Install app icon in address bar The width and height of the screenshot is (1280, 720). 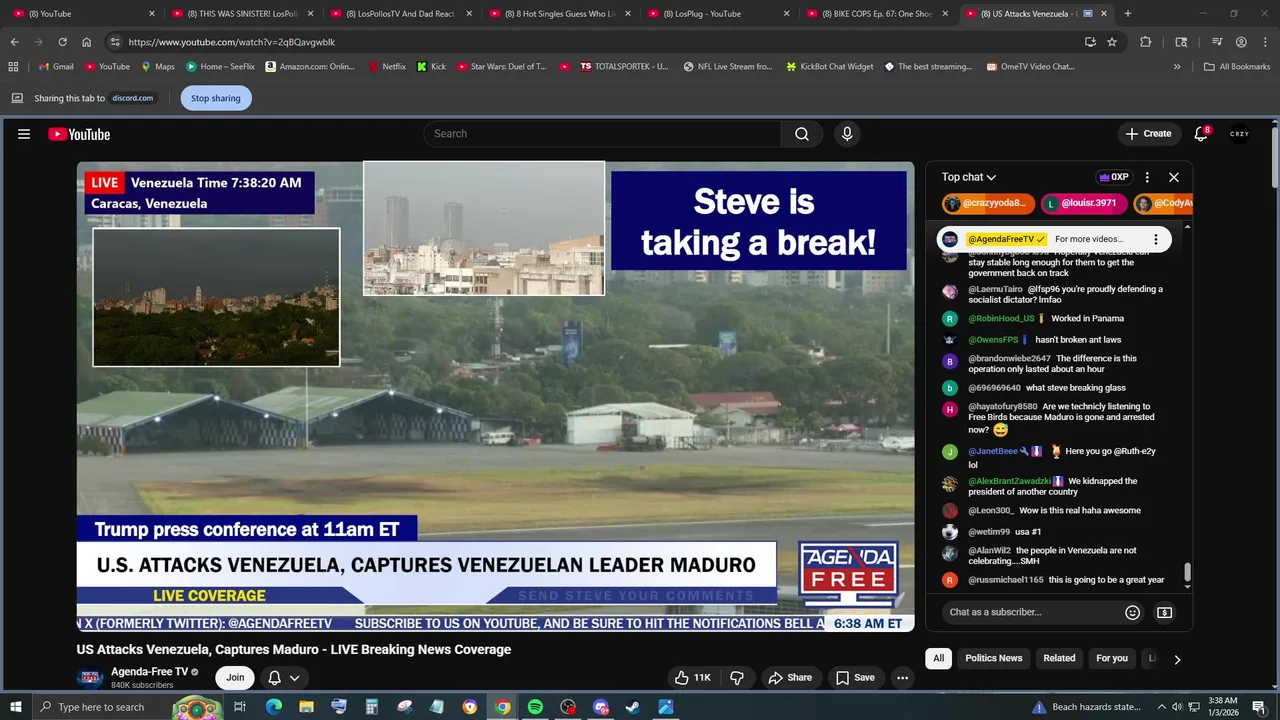point(1090,42)
